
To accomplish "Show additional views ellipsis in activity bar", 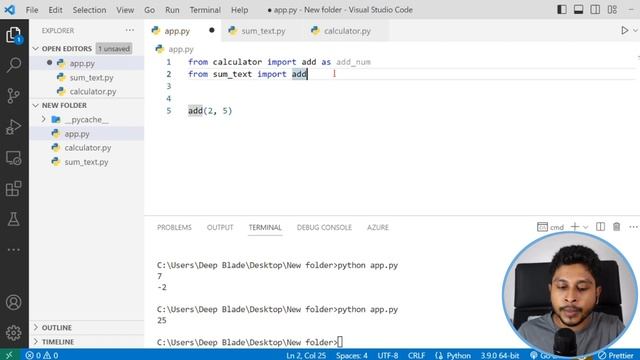I will pyautogui.click(x=13, y=249).
